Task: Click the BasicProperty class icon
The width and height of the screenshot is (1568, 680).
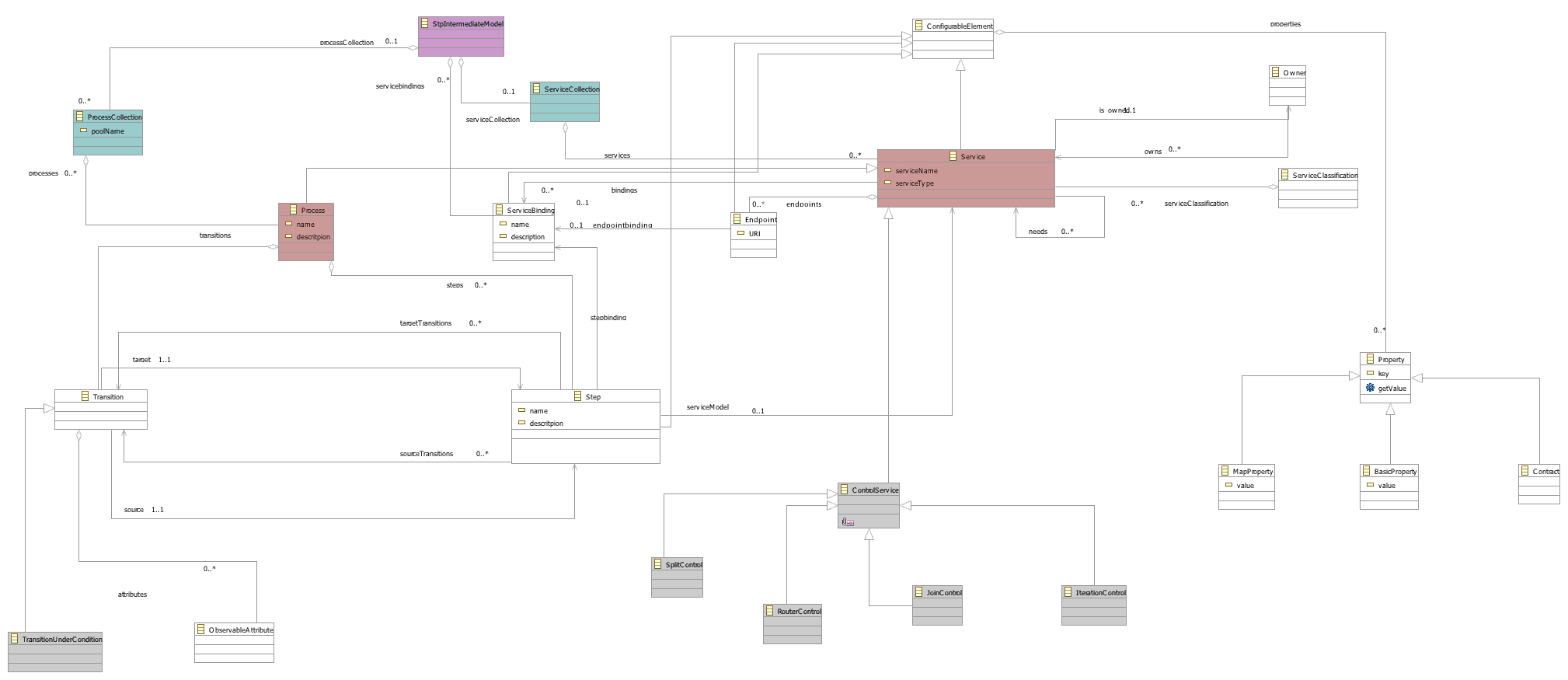Action: click(1367, 471)
